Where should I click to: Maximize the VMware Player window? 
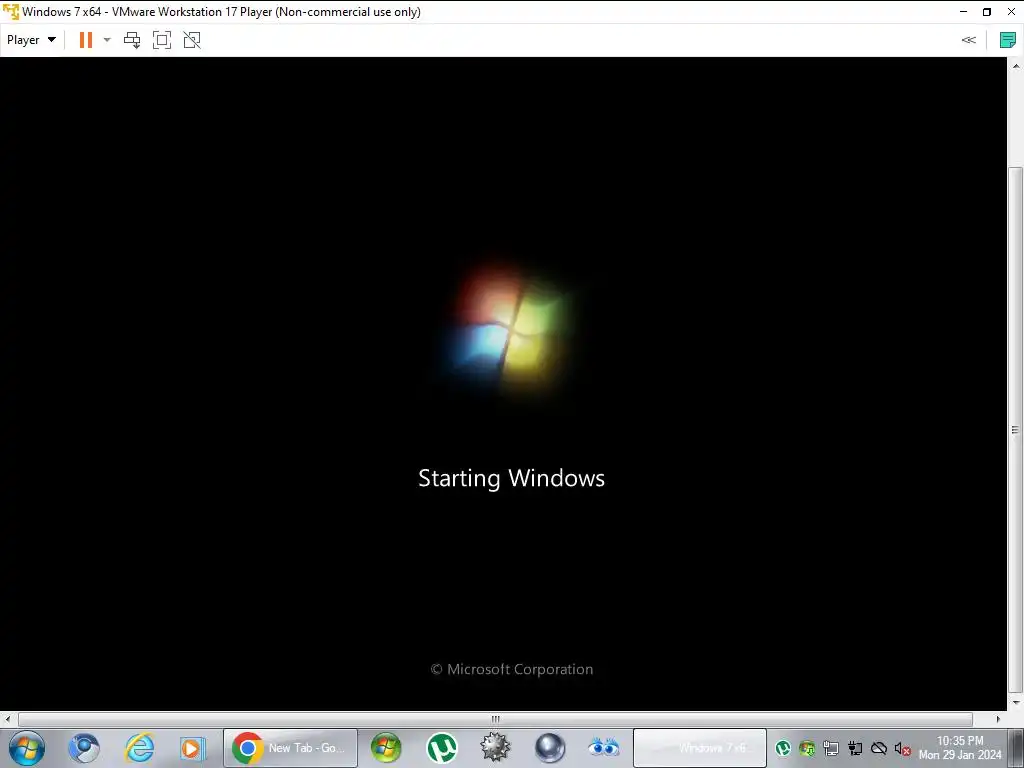987,12
